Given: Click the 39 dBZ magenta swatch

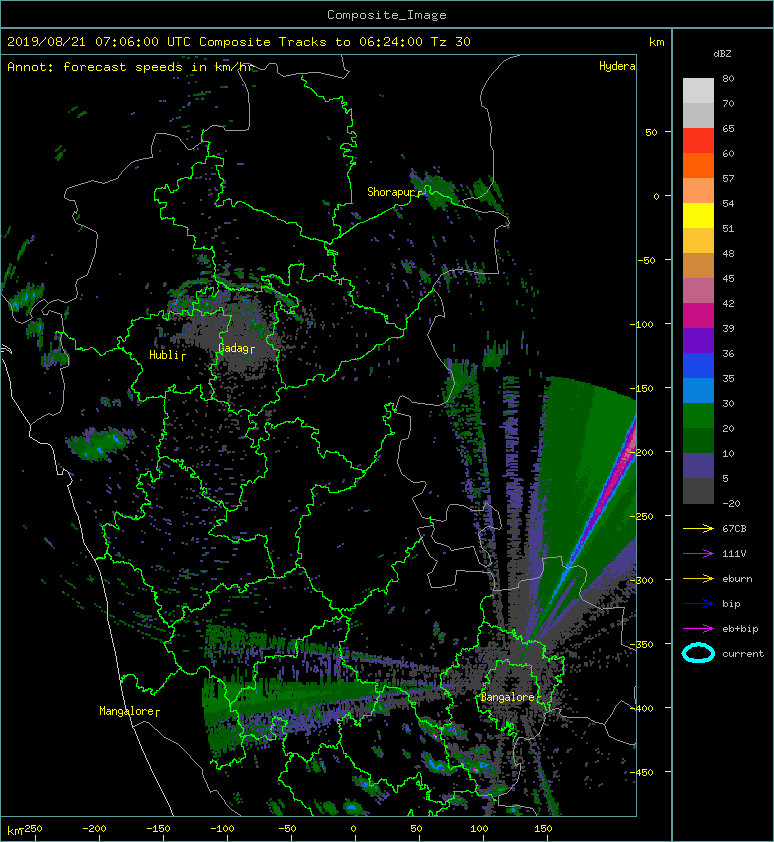Looking at the screenshot, I should point(698,316).
